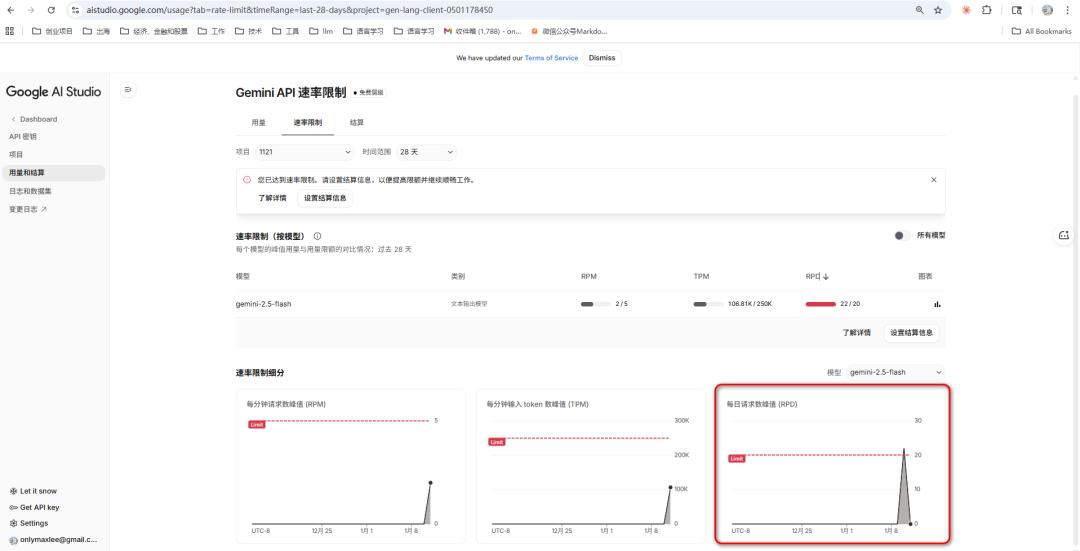Bookmark this page with the star icon
The width and height of the screenshot is (1080, 551).
(937, 10)
